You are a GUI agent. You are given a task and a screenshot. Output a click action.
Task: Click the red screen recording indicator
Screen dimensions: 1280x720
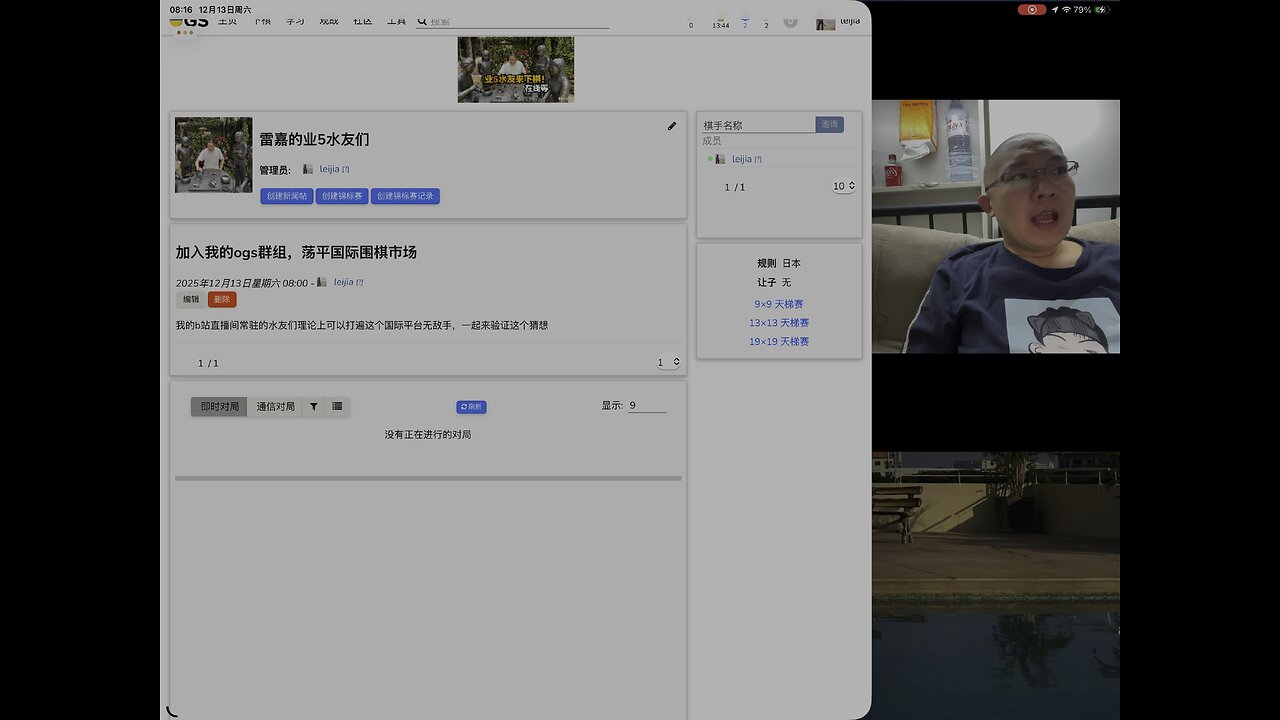coord(1032,9)
